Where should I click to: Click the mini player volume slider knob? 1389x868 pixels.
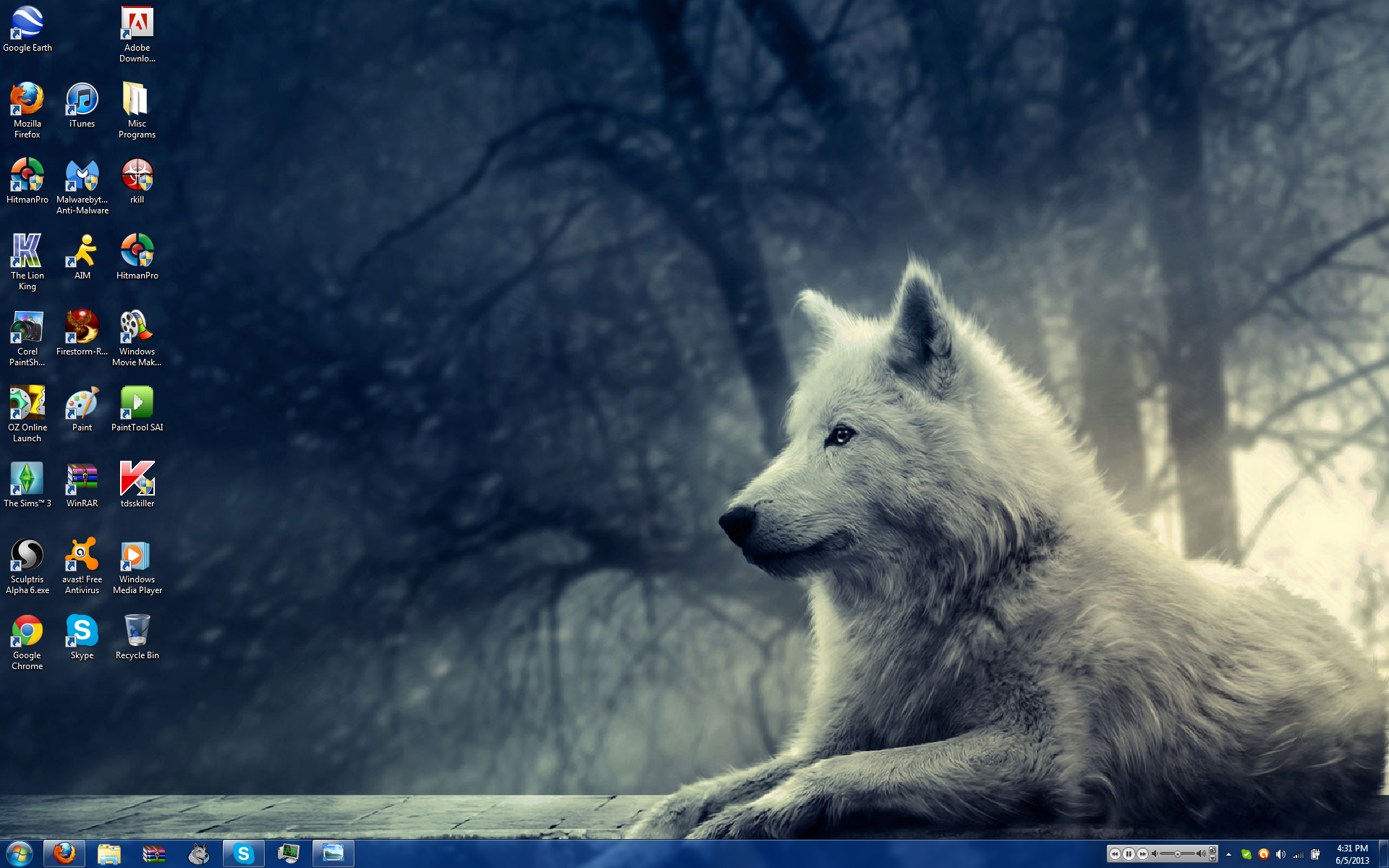[x=1178, y=854]
